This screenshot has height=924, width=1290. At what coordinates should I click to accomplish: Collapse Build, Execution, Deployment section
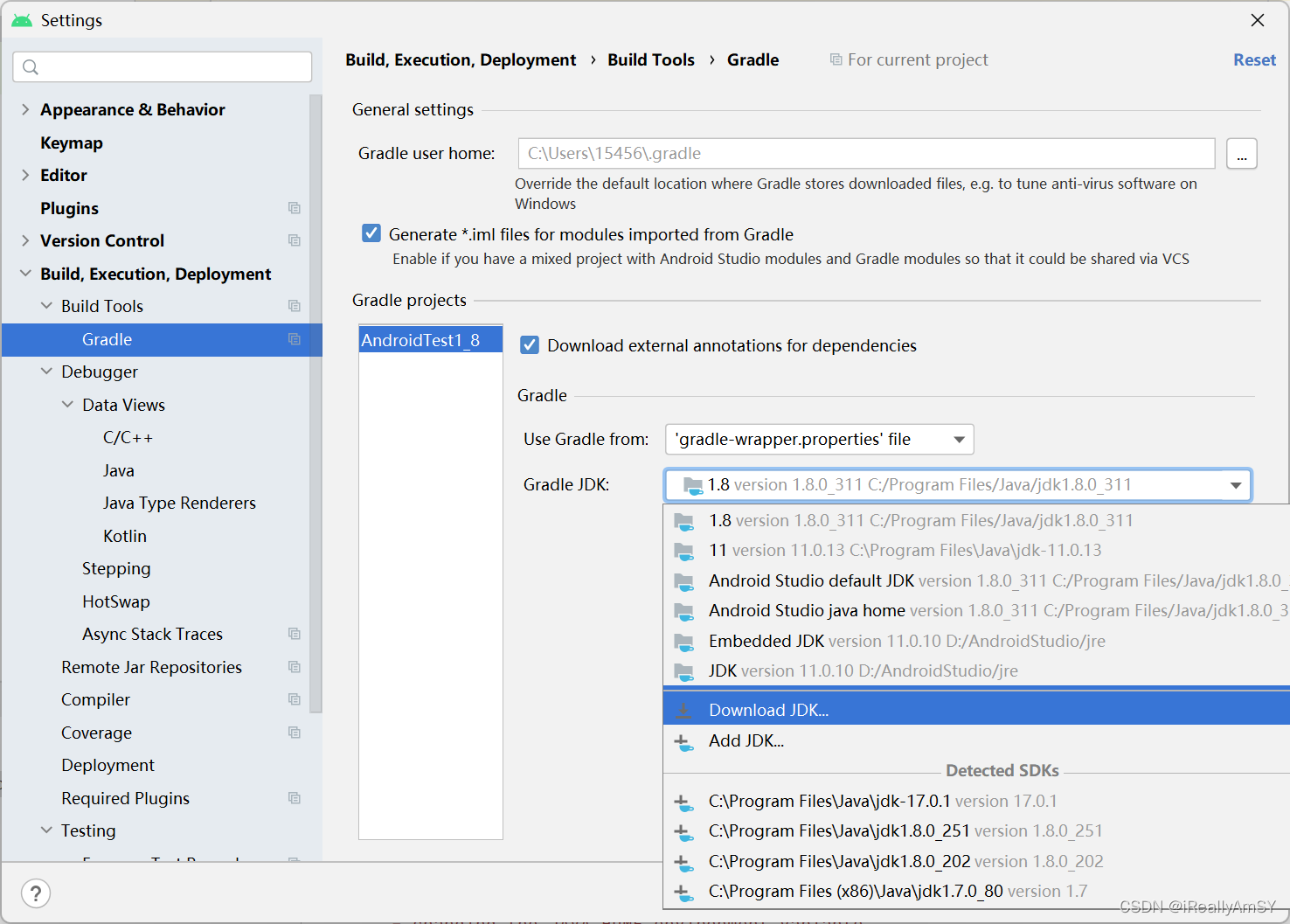tap(25, 274)
